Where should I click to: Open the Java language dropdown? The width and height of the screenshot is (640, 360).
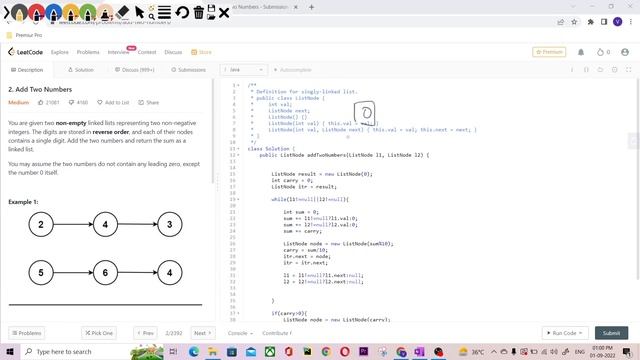[244, 70]
